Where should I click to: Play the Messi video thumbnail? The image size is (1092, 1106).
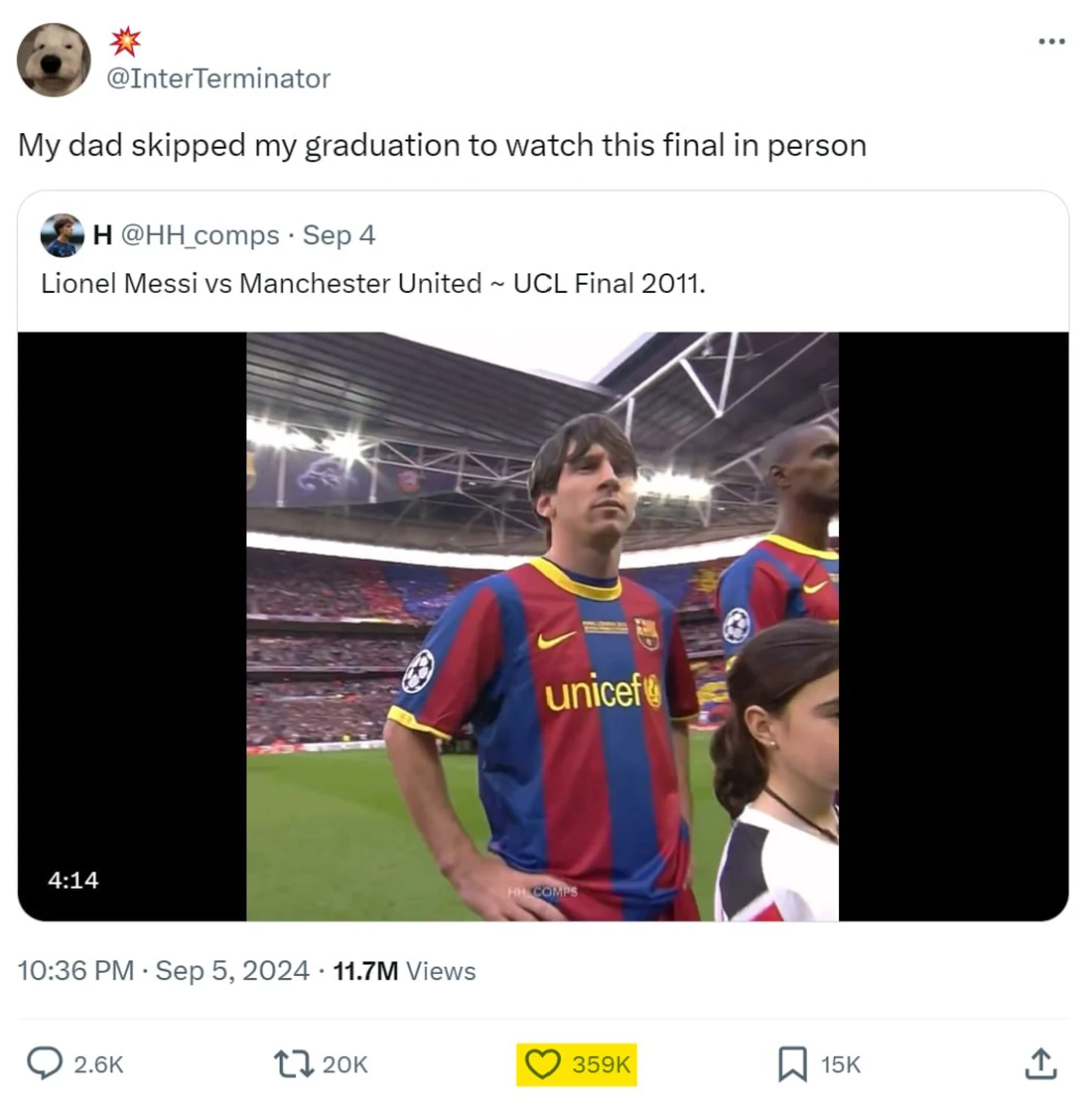coord(542,626)
